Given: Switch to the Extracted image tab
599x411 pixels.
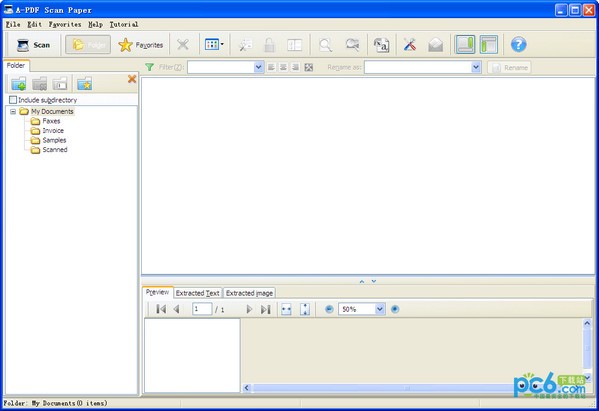Looking at the screenshot, I should tap(249, 293).
